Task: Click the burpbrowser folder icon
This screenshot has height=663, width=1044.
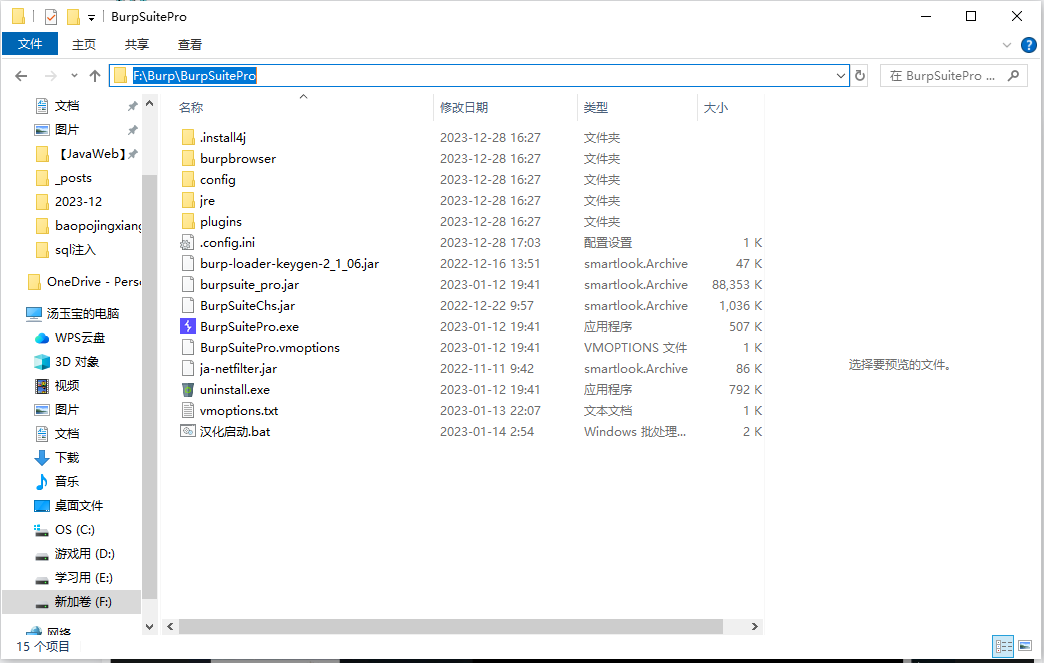Action: tap(188, 158)
